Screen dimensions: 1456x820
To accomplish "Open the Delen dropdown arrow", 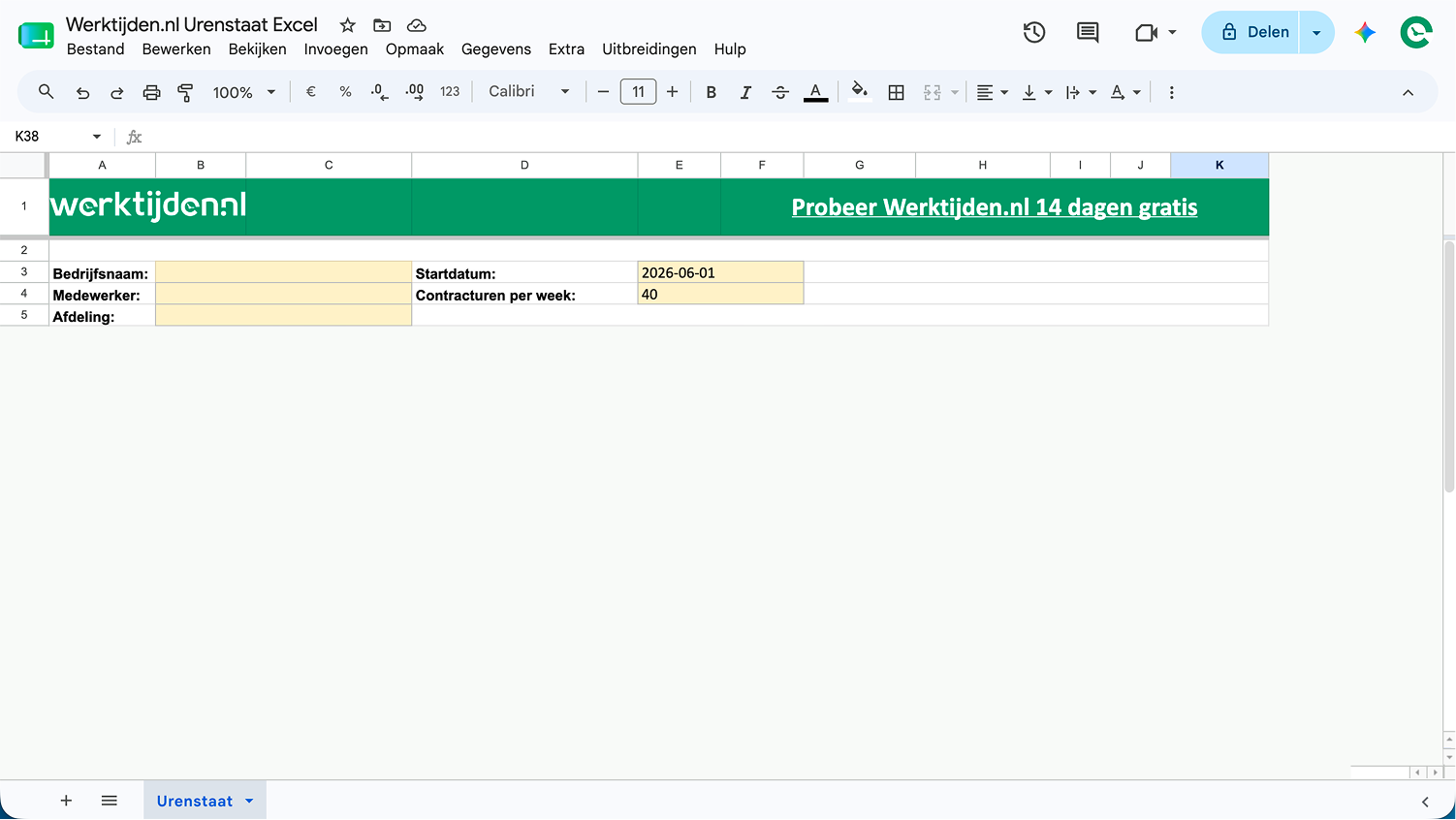I will click(1316, 32).
